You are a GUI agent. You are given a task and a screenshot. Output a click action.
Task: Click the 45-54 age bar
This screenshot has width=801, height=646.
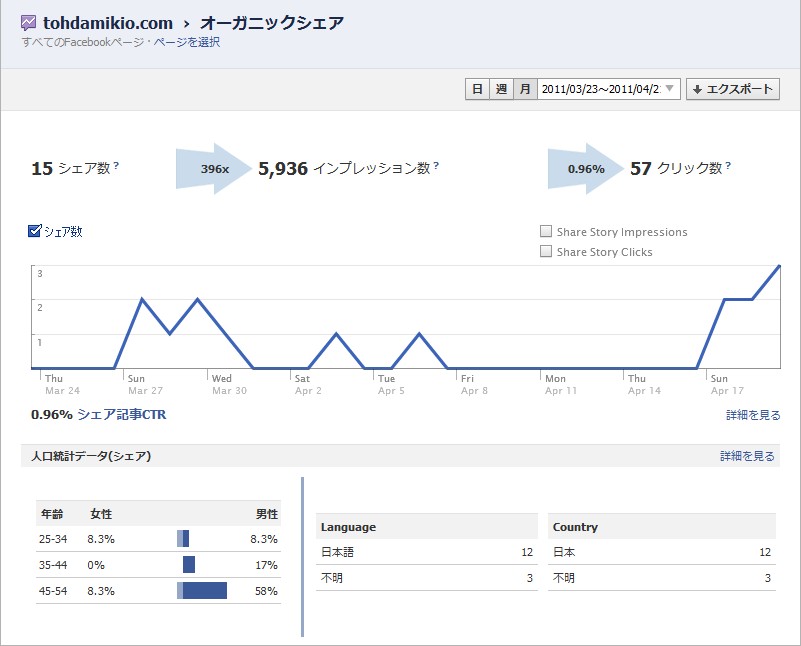point(202,590)
